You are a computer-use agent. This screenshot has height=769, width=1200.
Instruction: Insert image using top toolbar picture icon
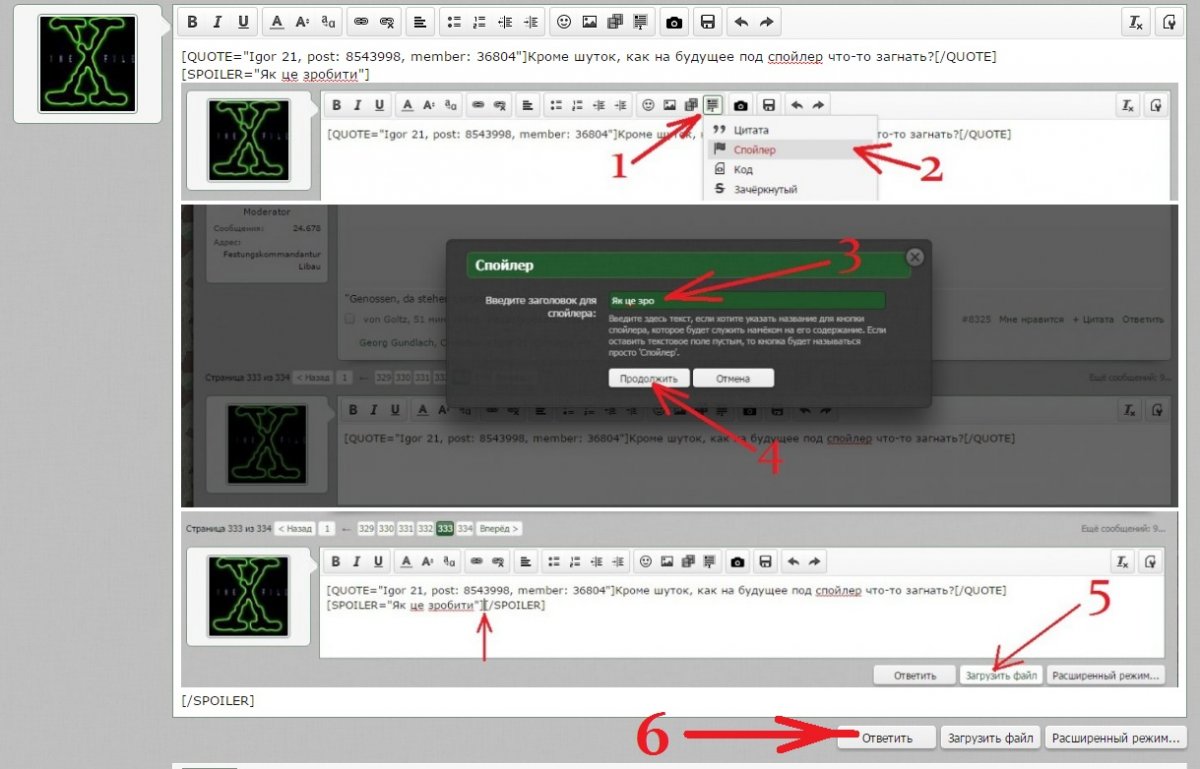(590, 21)
